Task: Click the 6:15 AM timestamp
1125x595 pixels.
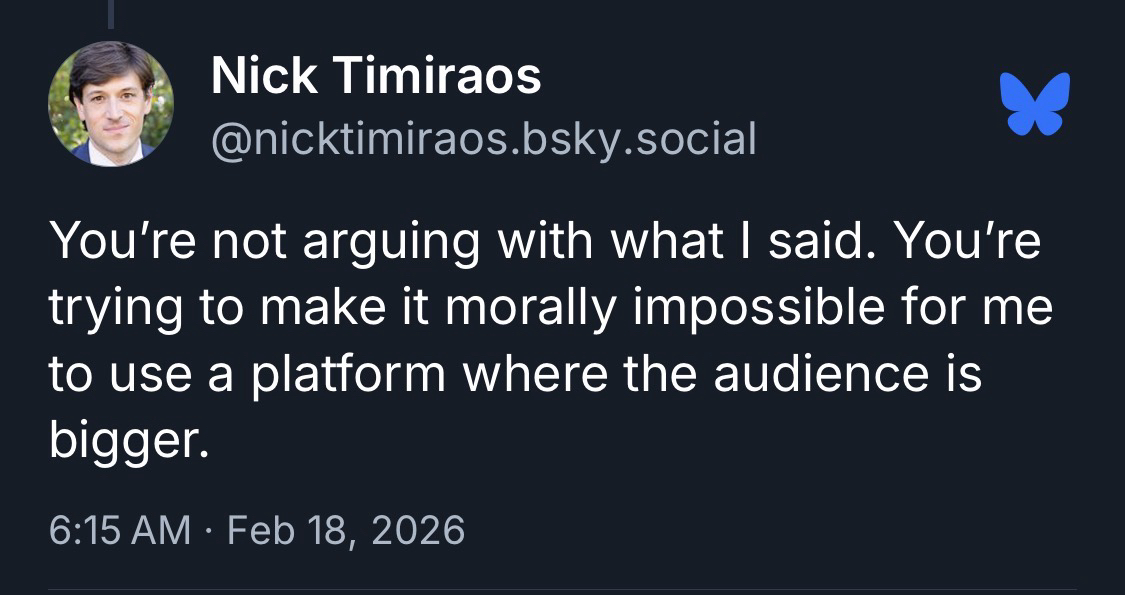Action: [119, 529]
